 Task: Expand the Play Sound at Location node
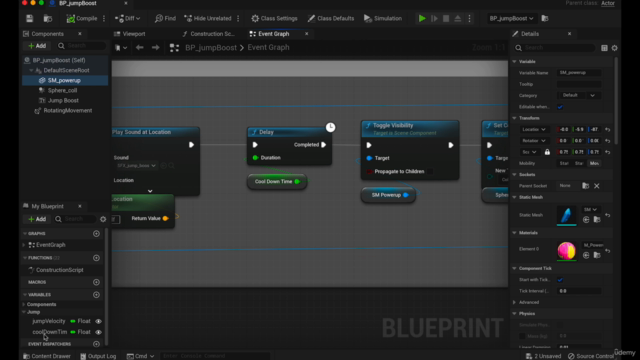click(150, 191)
